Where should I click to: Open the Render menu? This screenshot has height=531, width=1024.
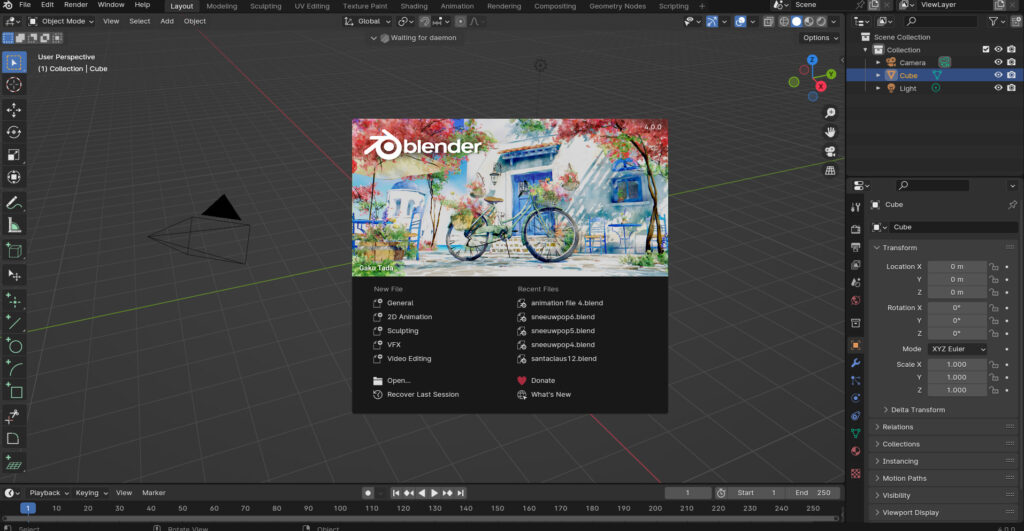click(76, 5)
